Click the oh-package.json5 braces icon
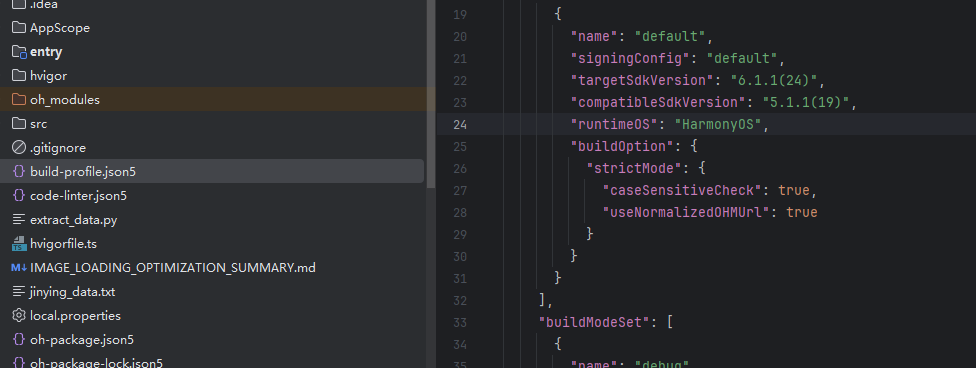The height and width of the screenshot is (371, 976). pos(19,340)
